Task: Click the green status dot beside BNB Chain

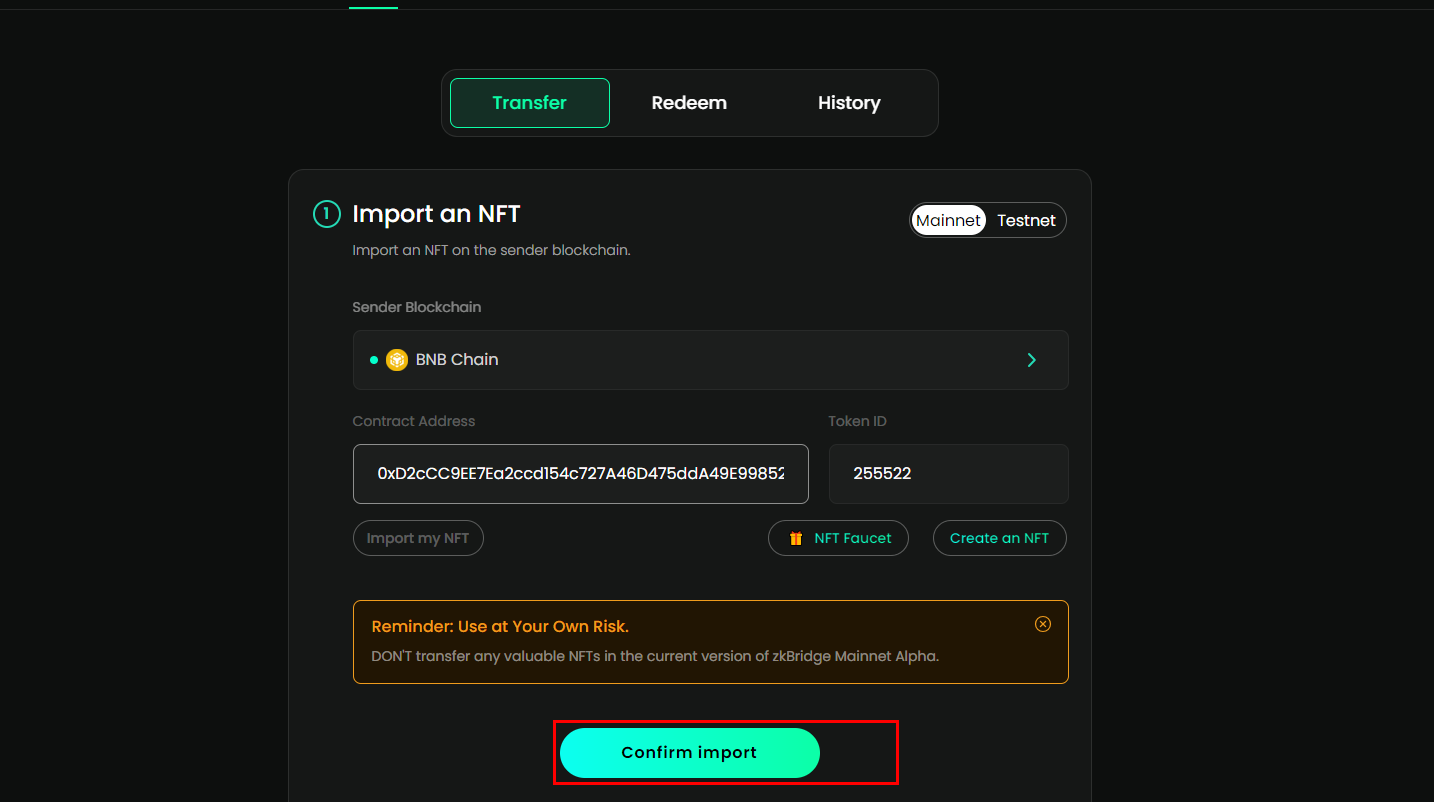Action: pos(374,360)
